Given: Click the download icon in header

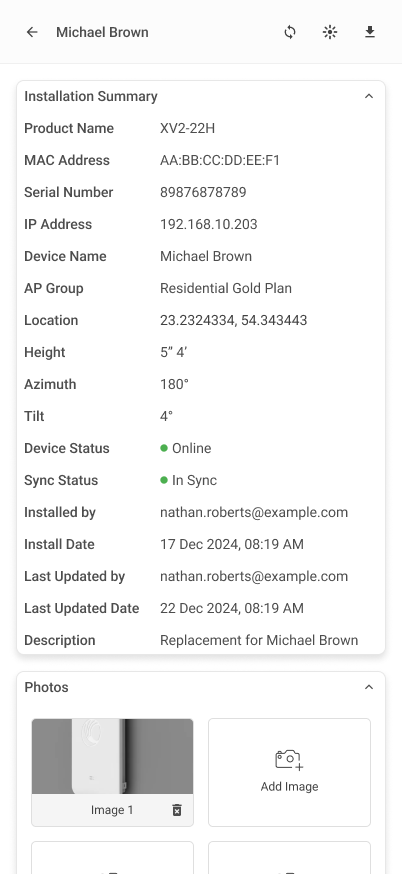Looking at the screenshot, I should (x=370, y=32).
